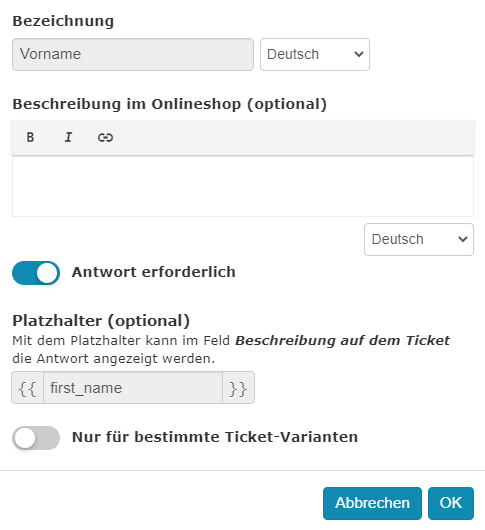Focus the first_name placeholder field

pyautogui.click(x=133, y=388)
